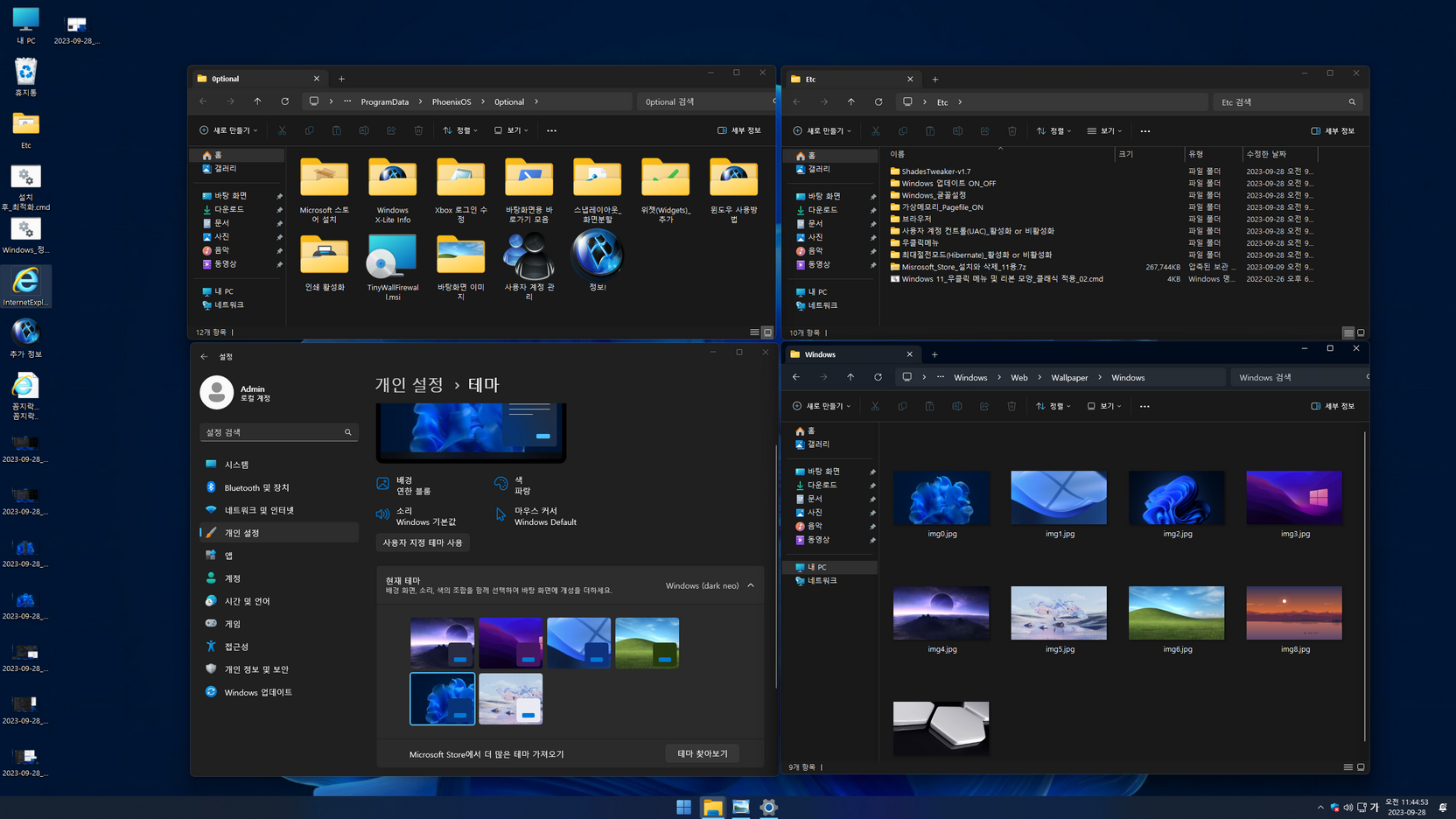Click the Start button on taskbar
The image size is (1456, 819).
pos(683,807)
